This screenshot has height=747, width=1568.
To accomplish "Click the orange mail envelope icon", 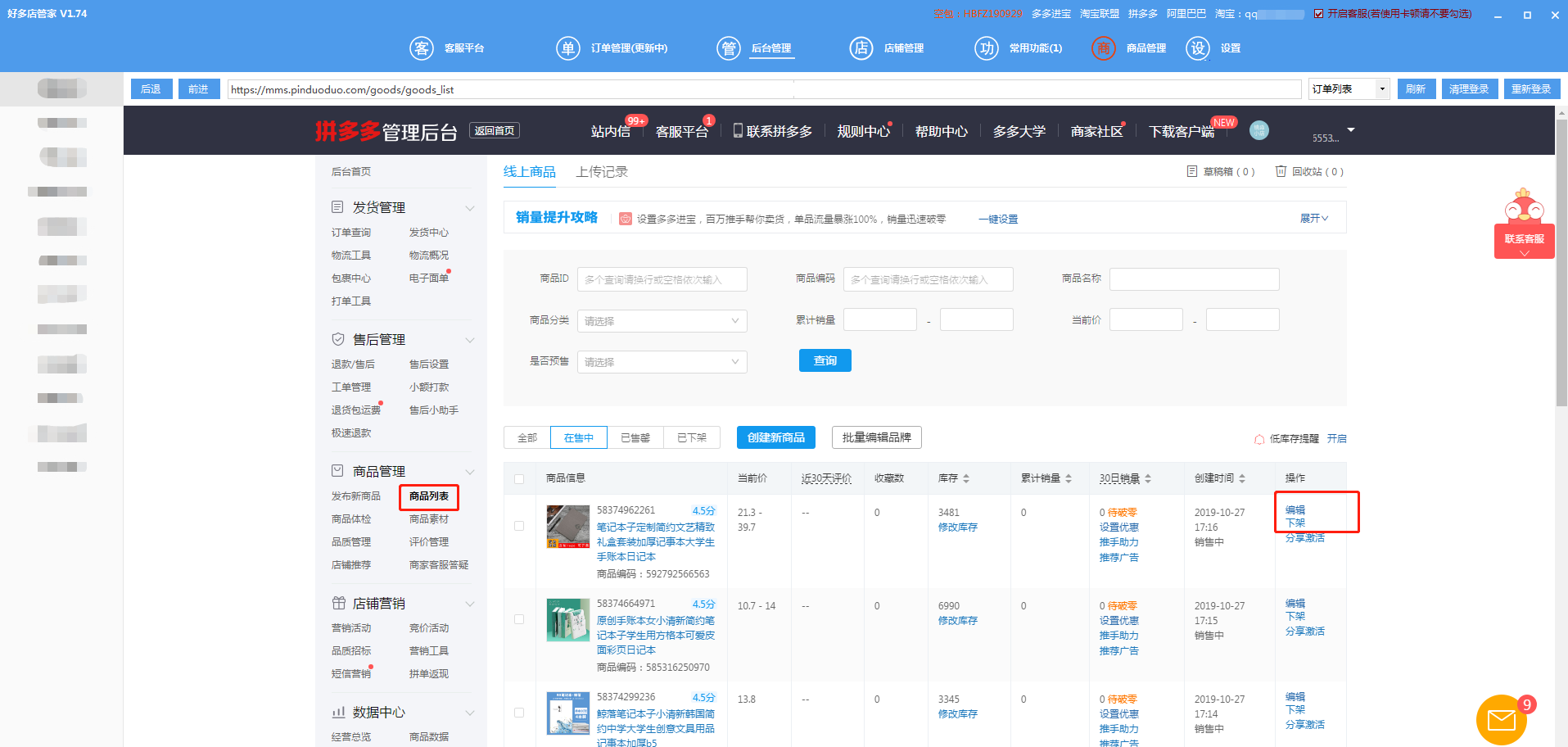I will pyautogui.click(x=1502, y=720).
